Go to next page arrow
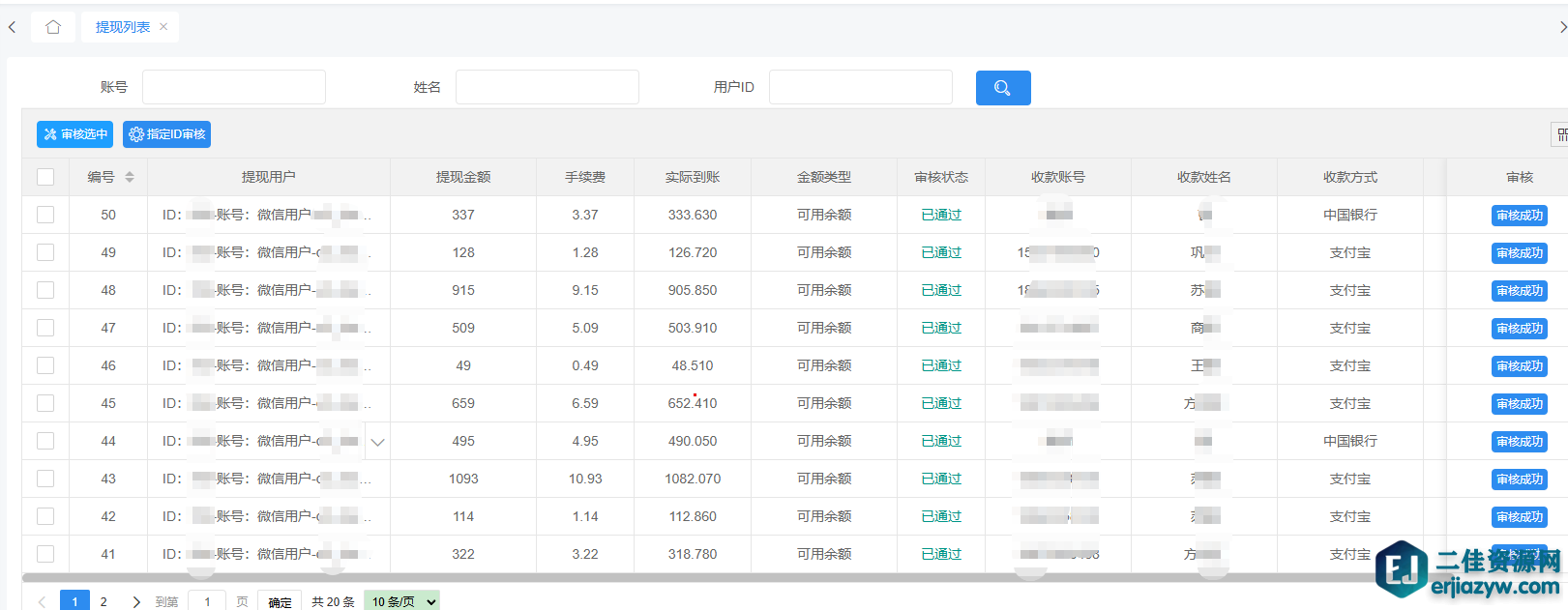The width and height of the screenshot is (1568, 610). (136, 601)
